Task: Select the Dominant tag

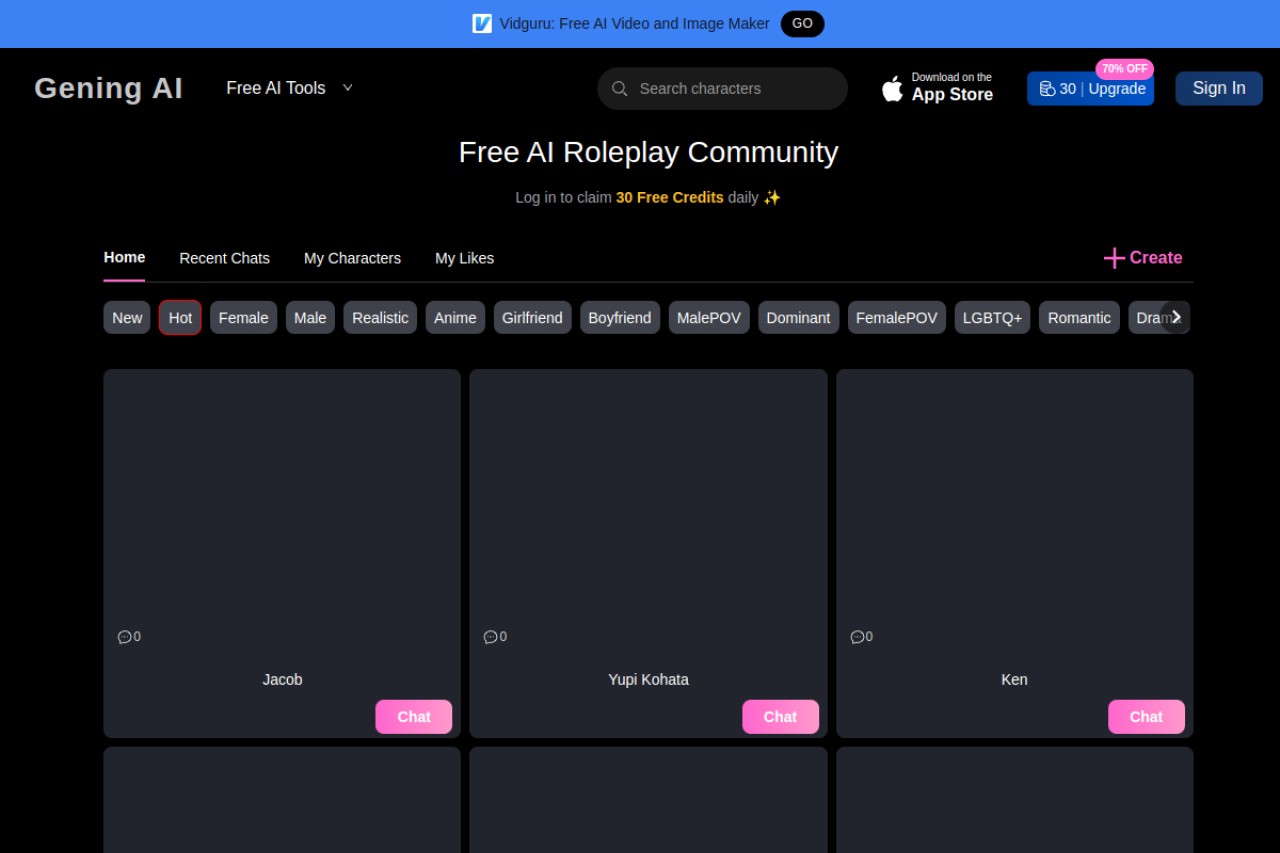Action: (x=798, y=318)
